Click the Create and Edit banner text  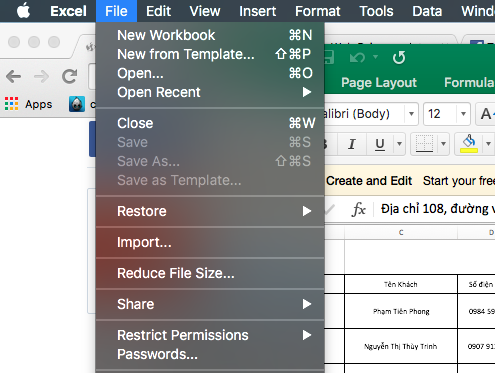pyautogui.click(x=369, y=181)
